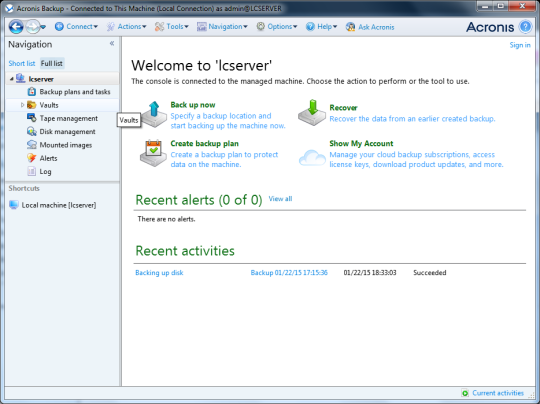Click Show My Account heading

(361, 144)
